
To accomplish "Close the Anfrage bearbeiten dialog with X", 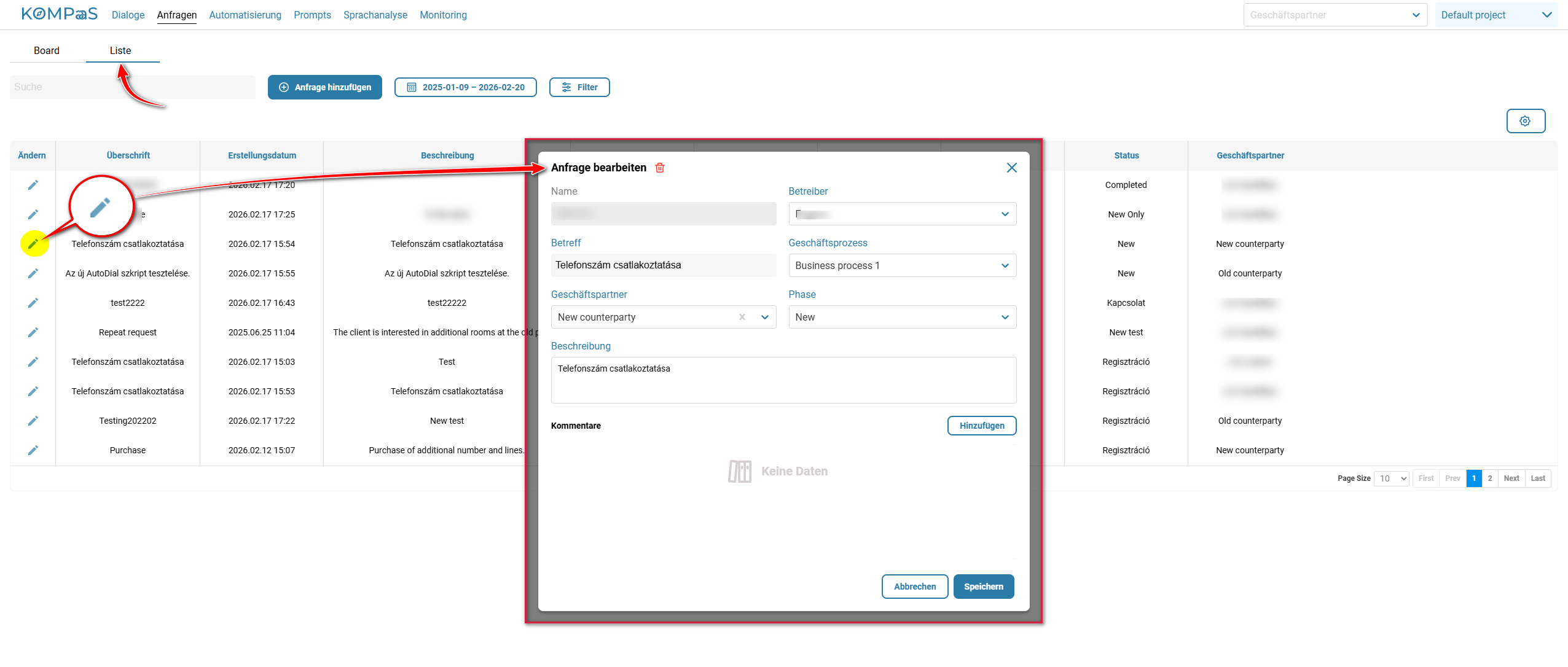I will tap(1011, 168).
